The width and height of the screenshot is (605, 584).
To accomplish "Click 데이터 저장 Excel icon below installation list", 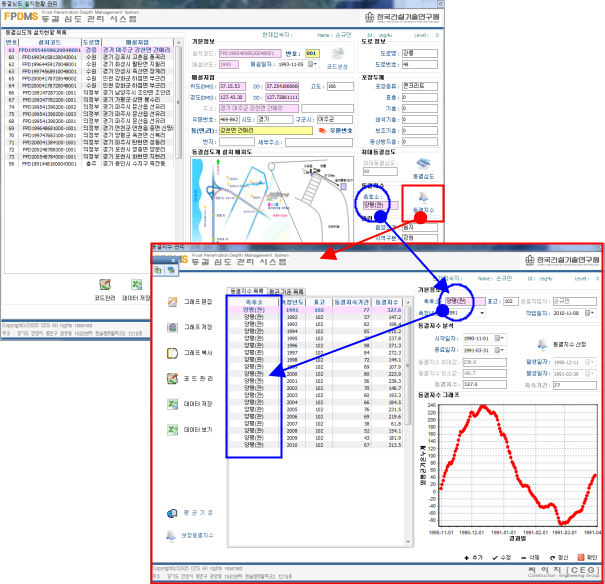I will [x=136, y=285].
